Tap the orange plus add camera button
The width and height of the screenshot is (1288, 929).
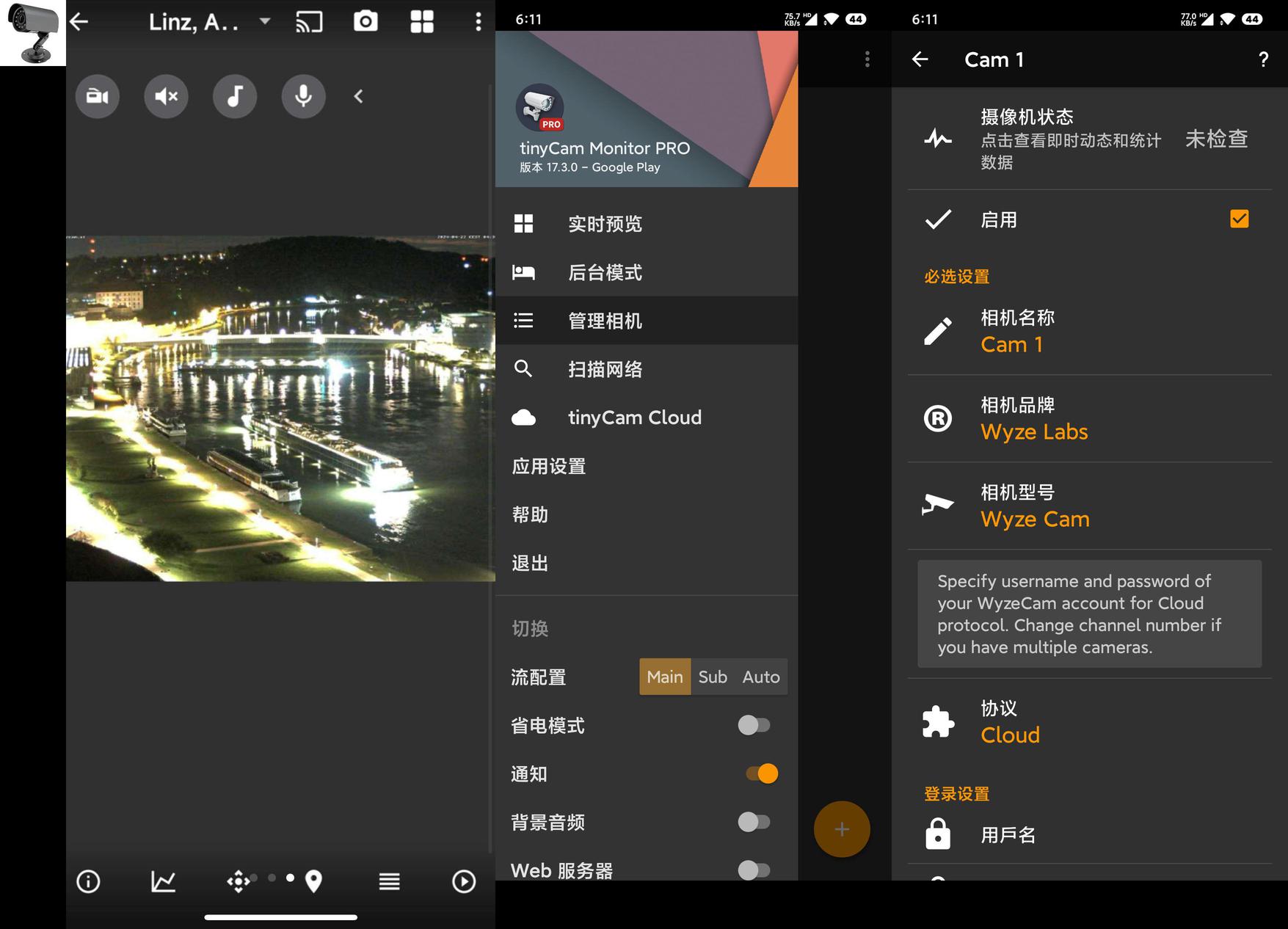(x=842, y=829)
